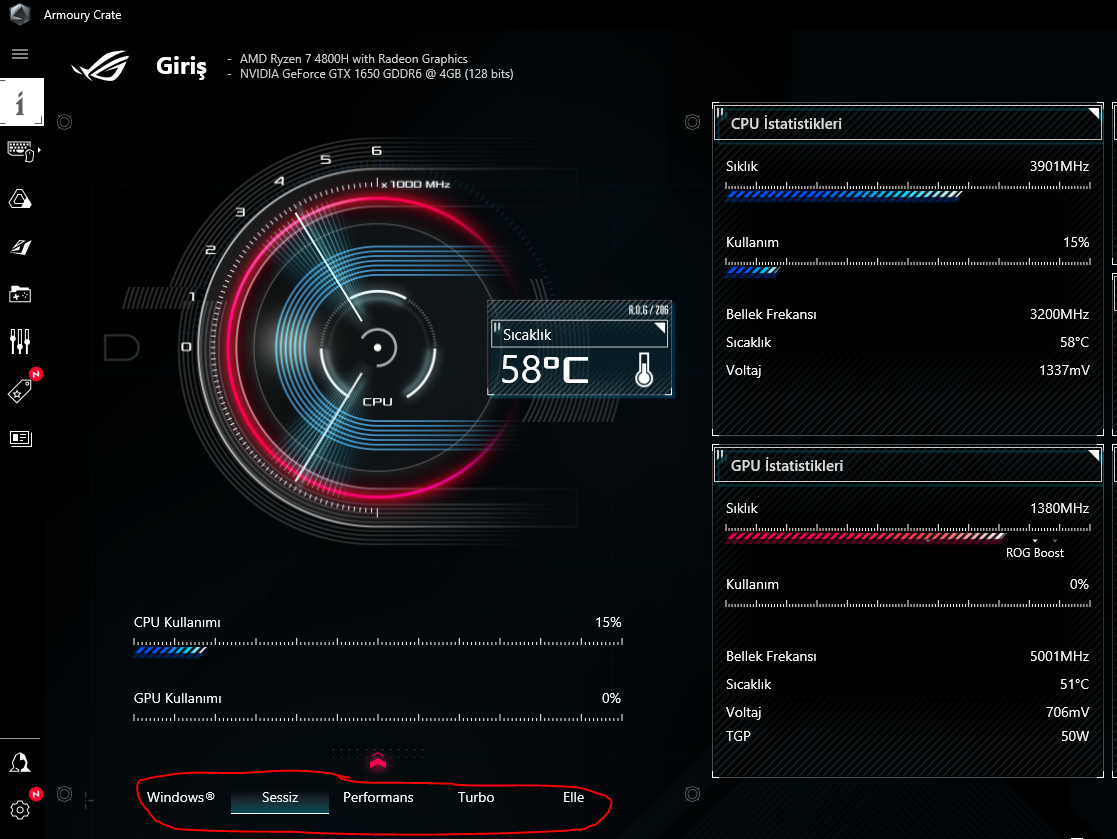Click the 58°C temperature readout
This screenshot has width=1117, height=839.
(x=545, y=370)
